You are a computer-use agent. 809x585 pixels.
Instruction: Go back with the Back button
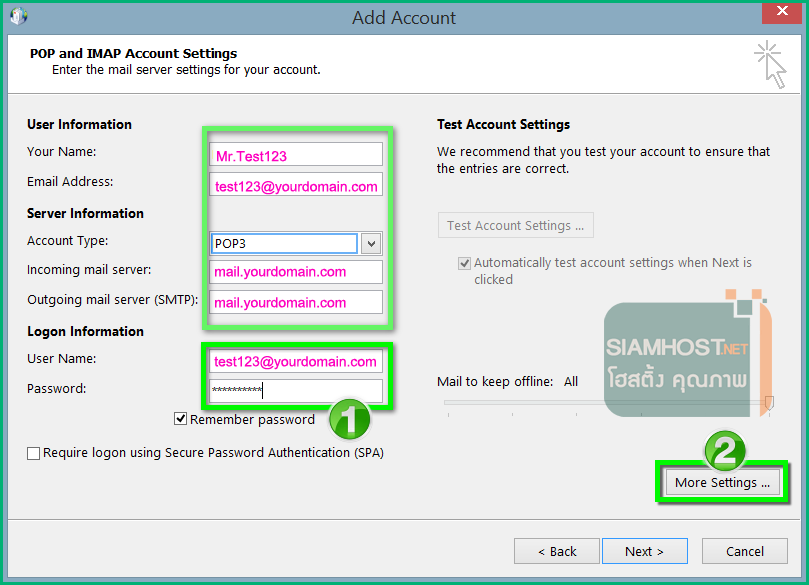tap(557, 551)
